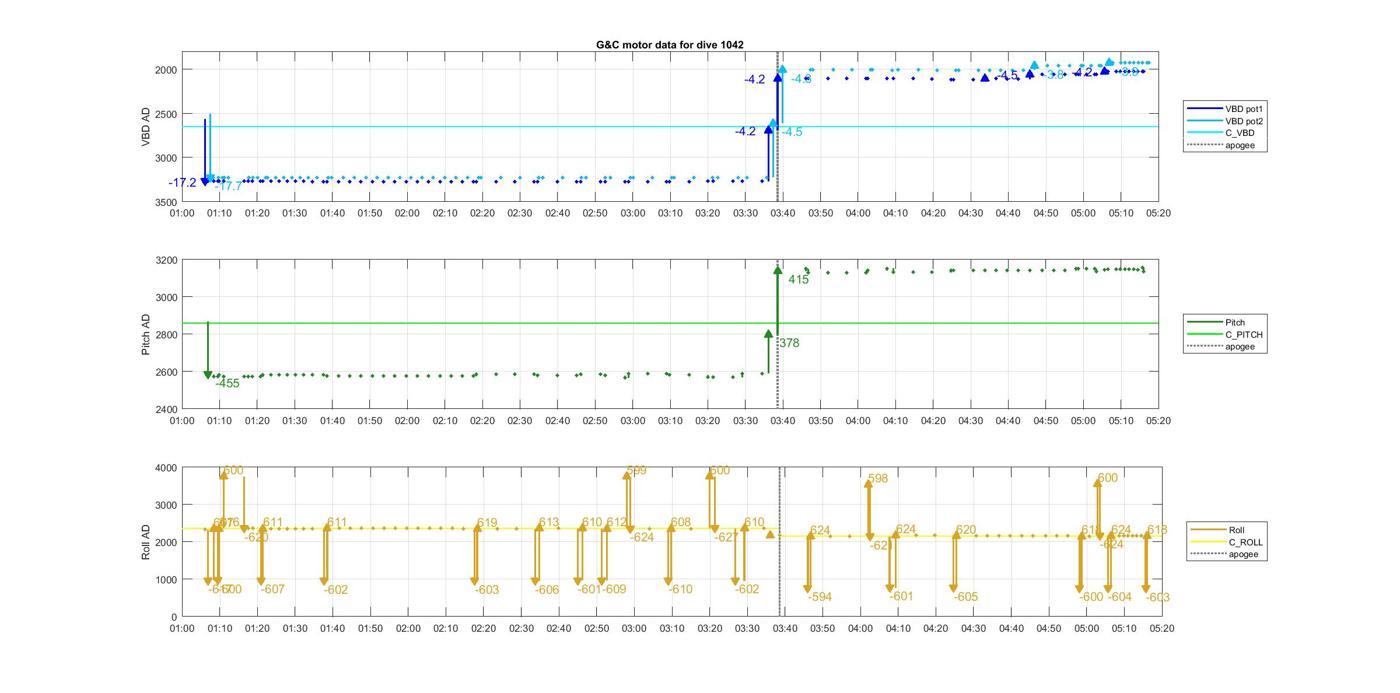Click the "2500" tick on the VBD axis
1400x693 pixels.
click(x=165, y=114)
